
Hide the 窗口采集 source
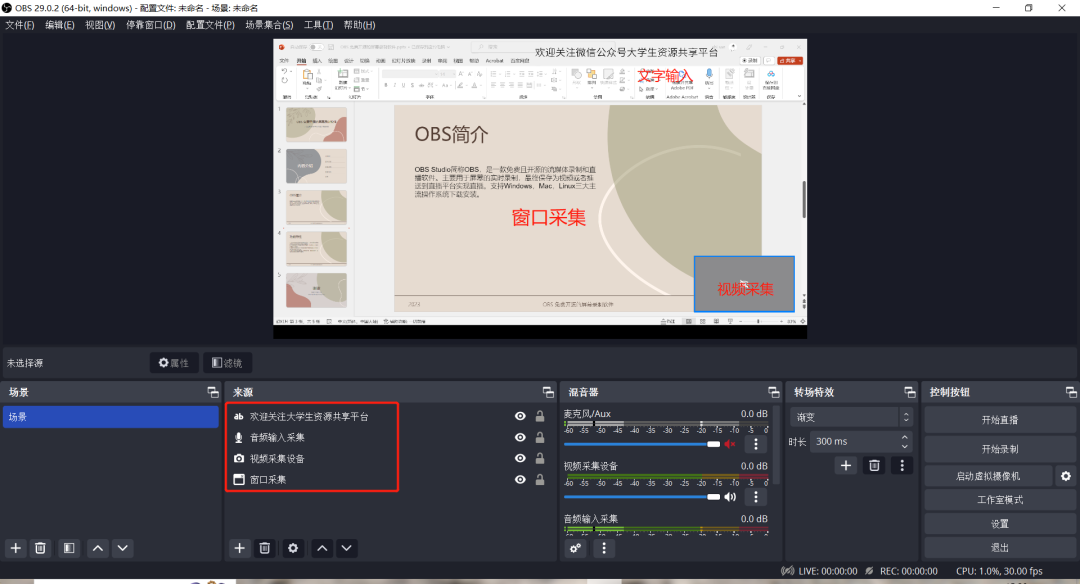tap(520, 479)
